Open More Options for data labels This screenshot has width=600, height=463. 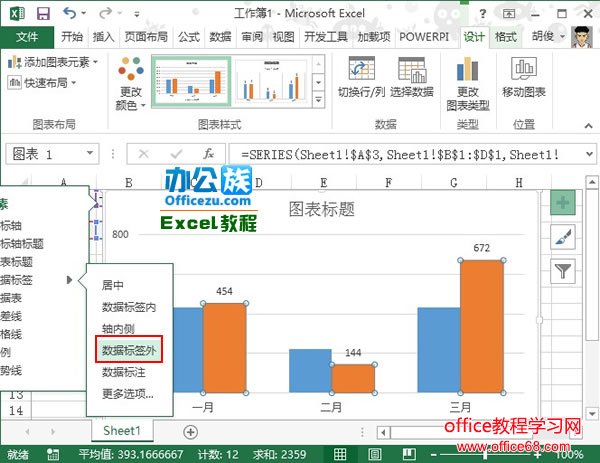[x=127, y=393]
